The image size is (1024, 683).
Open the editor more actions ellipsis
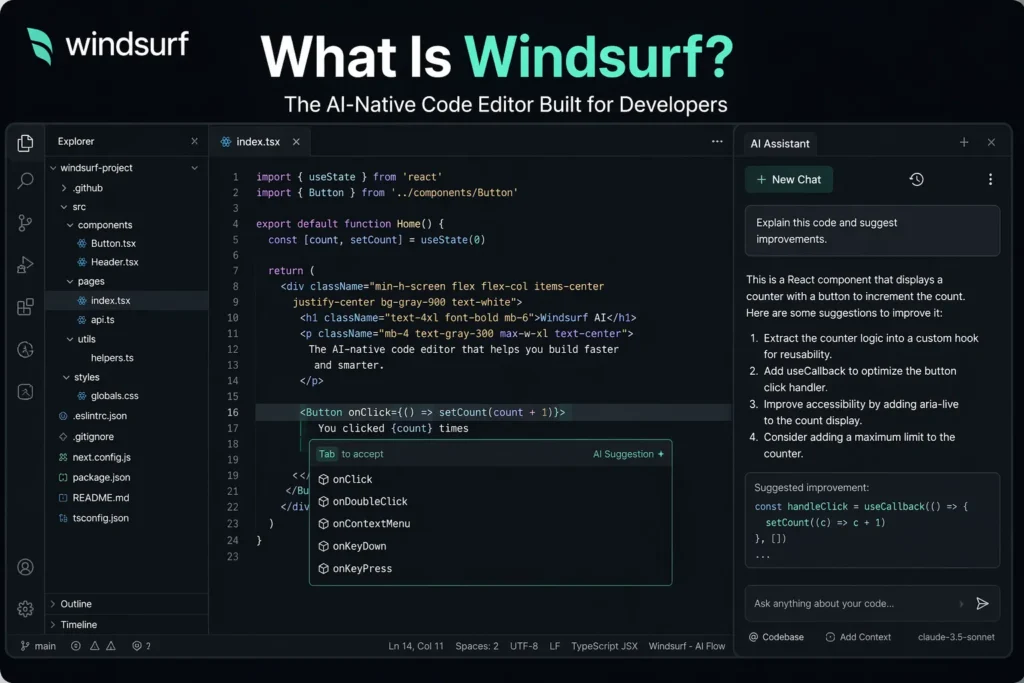click(717, 141)
